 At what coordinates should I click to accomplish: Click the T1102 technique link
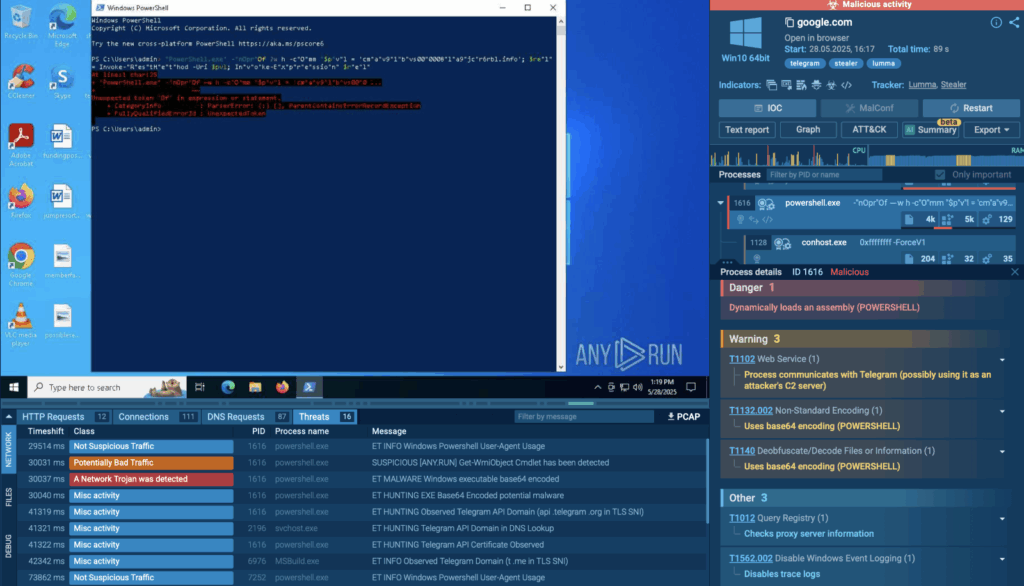[742, 359]
